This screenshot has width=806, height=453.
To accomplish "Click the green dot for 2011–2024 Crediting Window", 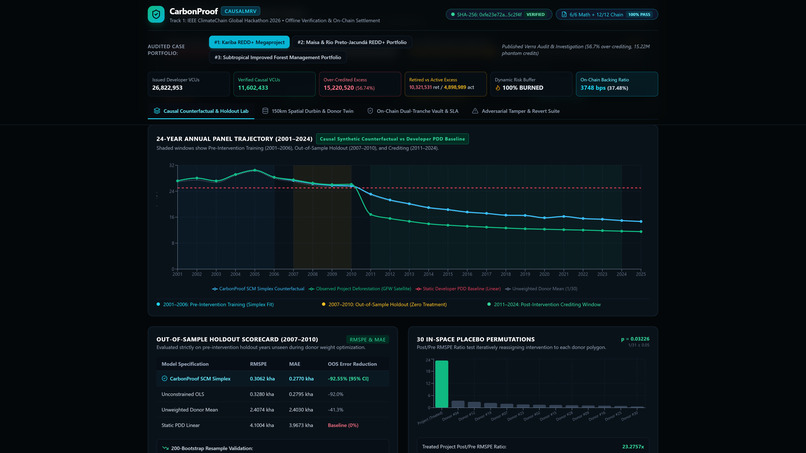I will pos(489,304).
